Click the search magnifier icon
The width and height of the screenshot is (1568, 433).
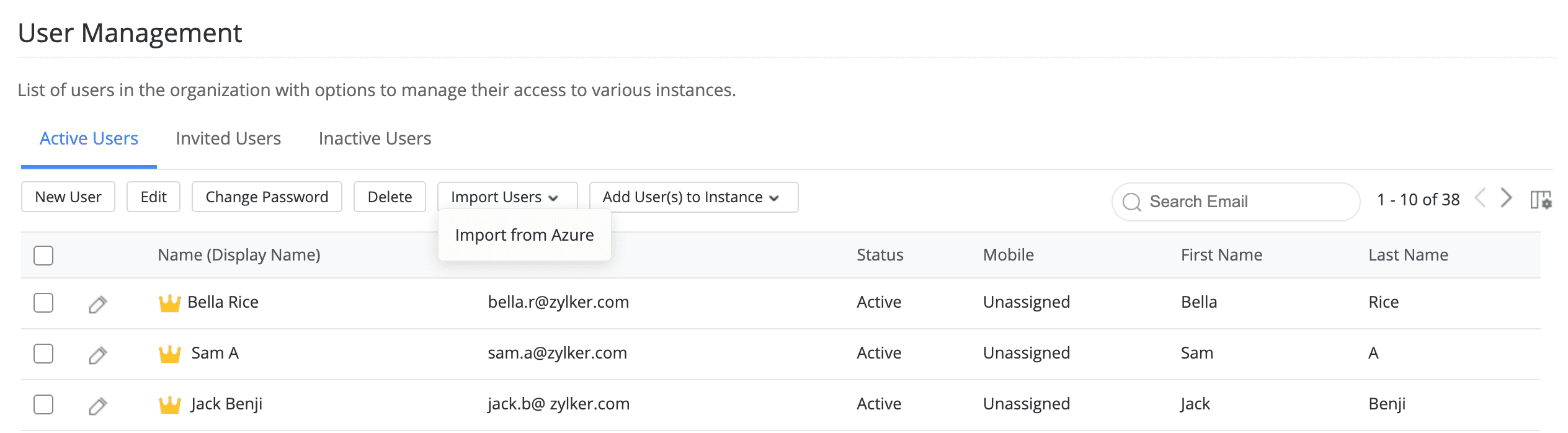coord(1132,202)
